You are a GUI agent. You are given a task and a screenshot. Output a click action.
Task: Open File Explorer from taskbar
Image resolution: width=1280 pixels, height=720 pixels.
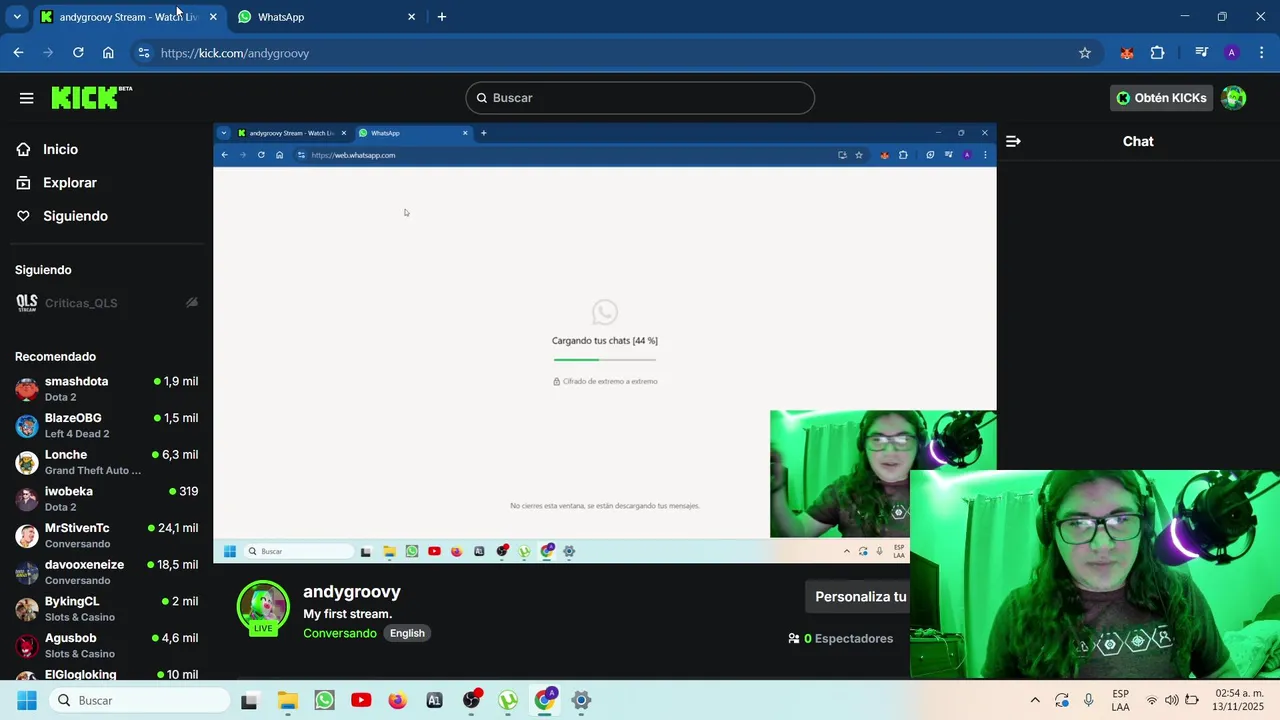[x=287, y=701]
